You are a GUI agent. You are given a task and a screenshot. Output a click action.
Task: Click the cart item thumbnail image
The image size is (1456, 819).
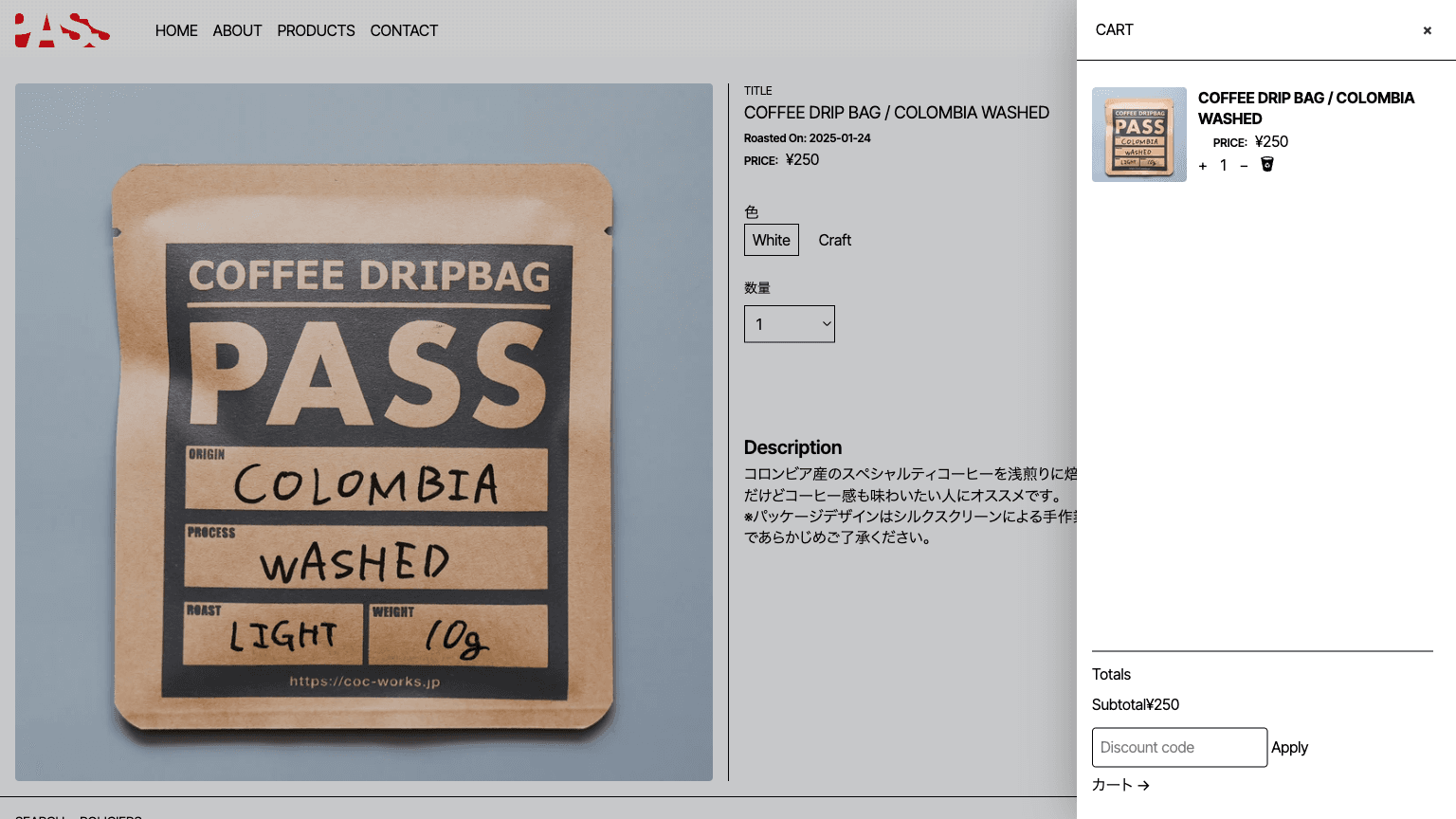click(1139, 134)
